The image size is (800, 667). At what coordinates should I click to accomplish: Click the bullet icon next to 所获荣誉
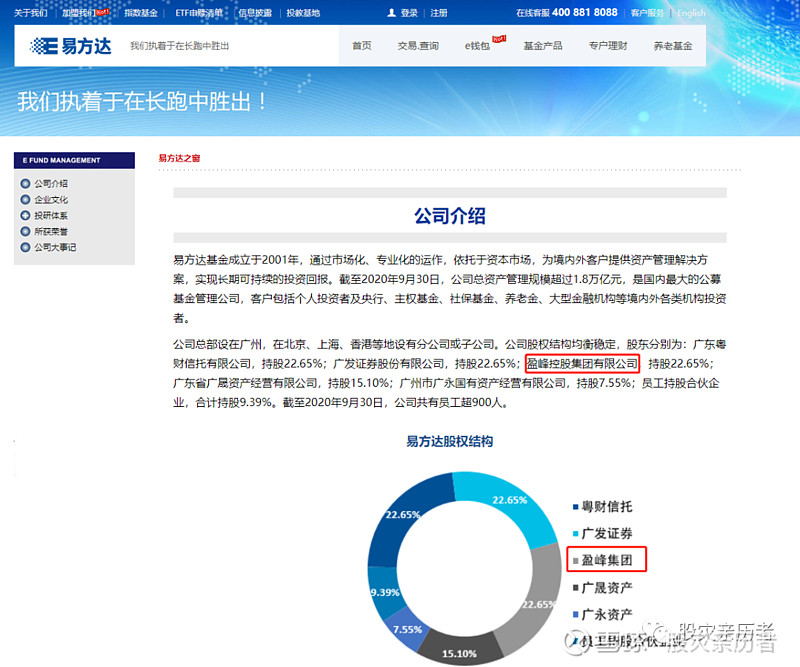click(x=25, y=231)
